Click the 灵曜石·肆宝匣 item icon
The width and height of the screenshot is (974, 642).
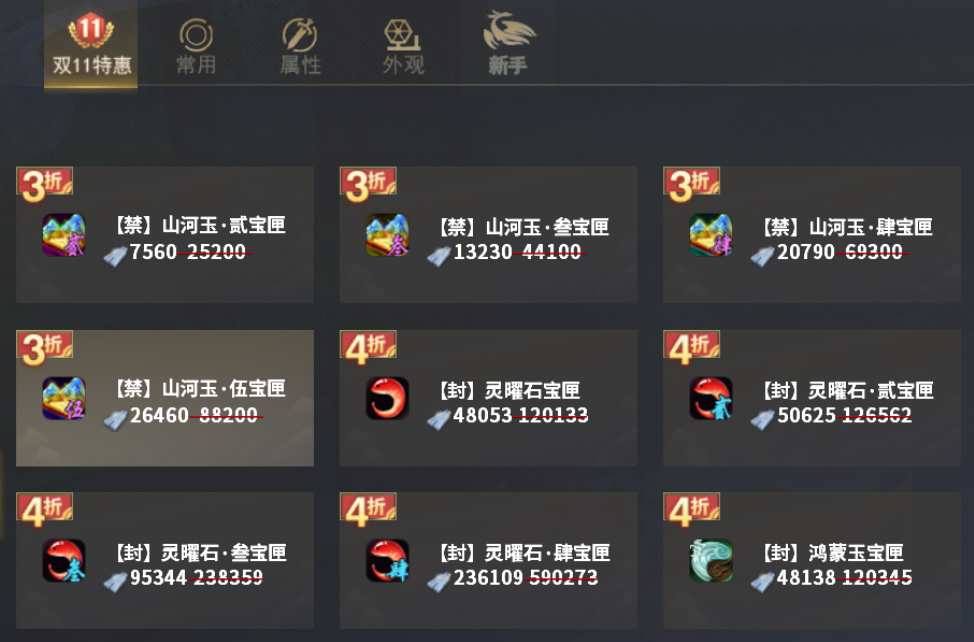pyautogui.click(x=387, y=561)
